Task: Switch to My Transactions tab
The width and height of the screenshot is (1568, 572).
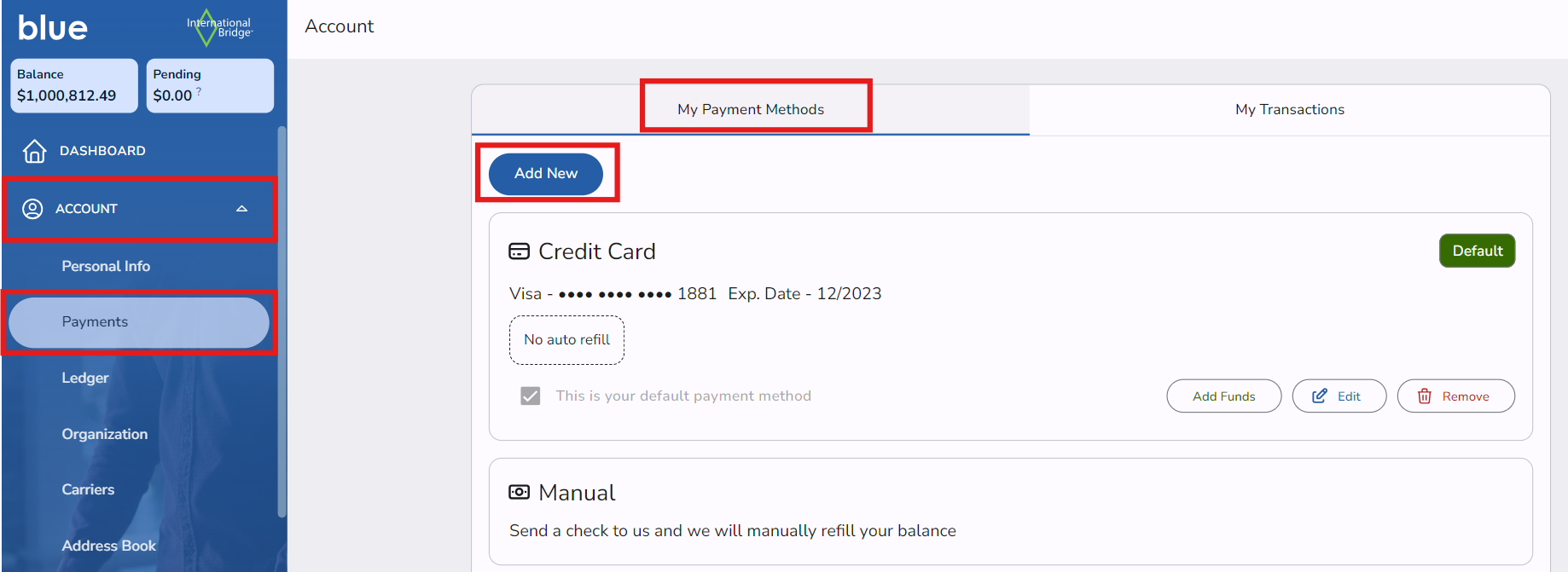Action: tap(1289, 109)
